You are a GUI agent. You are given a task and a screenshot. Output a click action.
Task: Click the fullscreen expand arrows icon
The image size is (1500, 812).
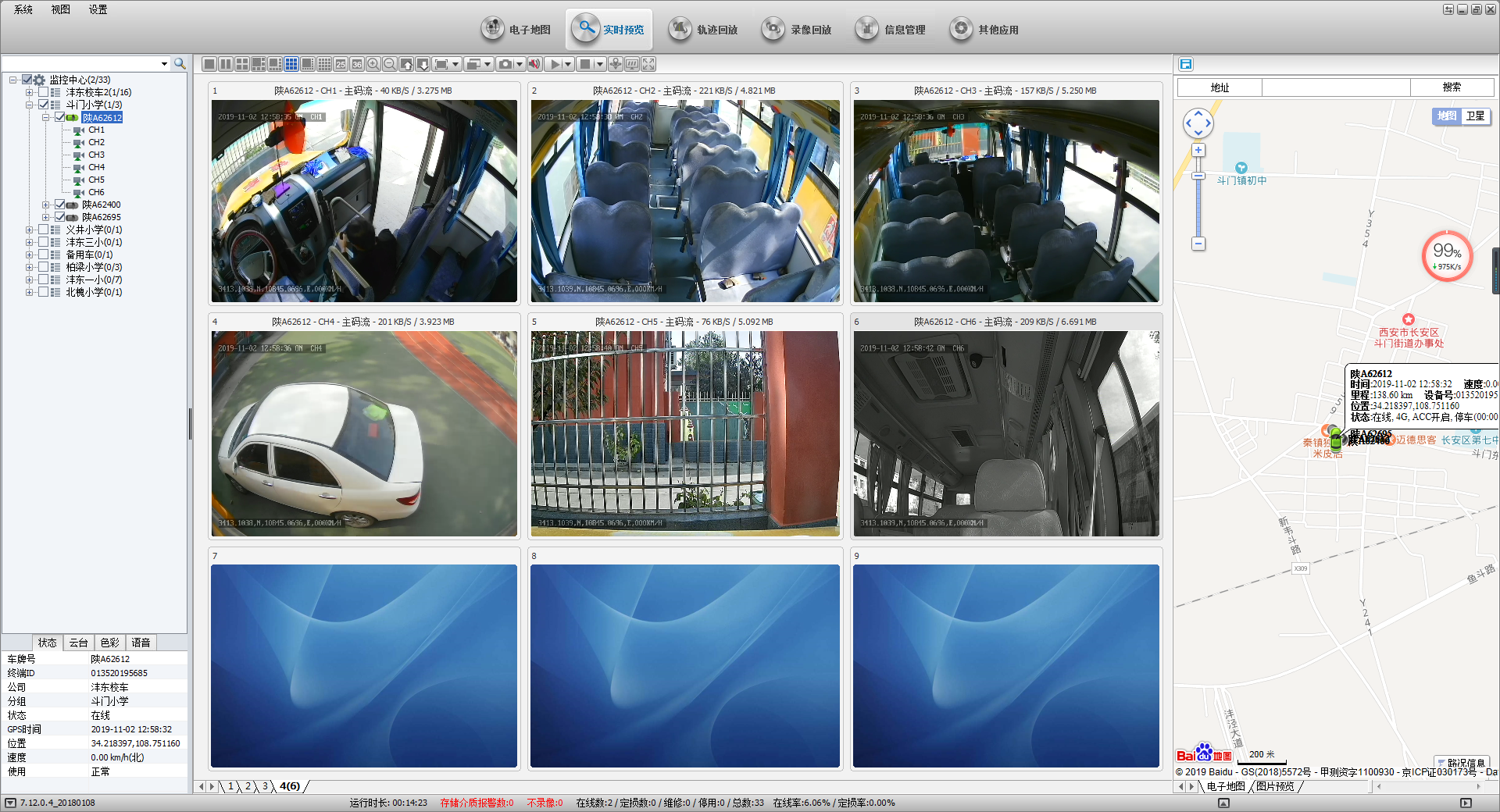point(648,64)
